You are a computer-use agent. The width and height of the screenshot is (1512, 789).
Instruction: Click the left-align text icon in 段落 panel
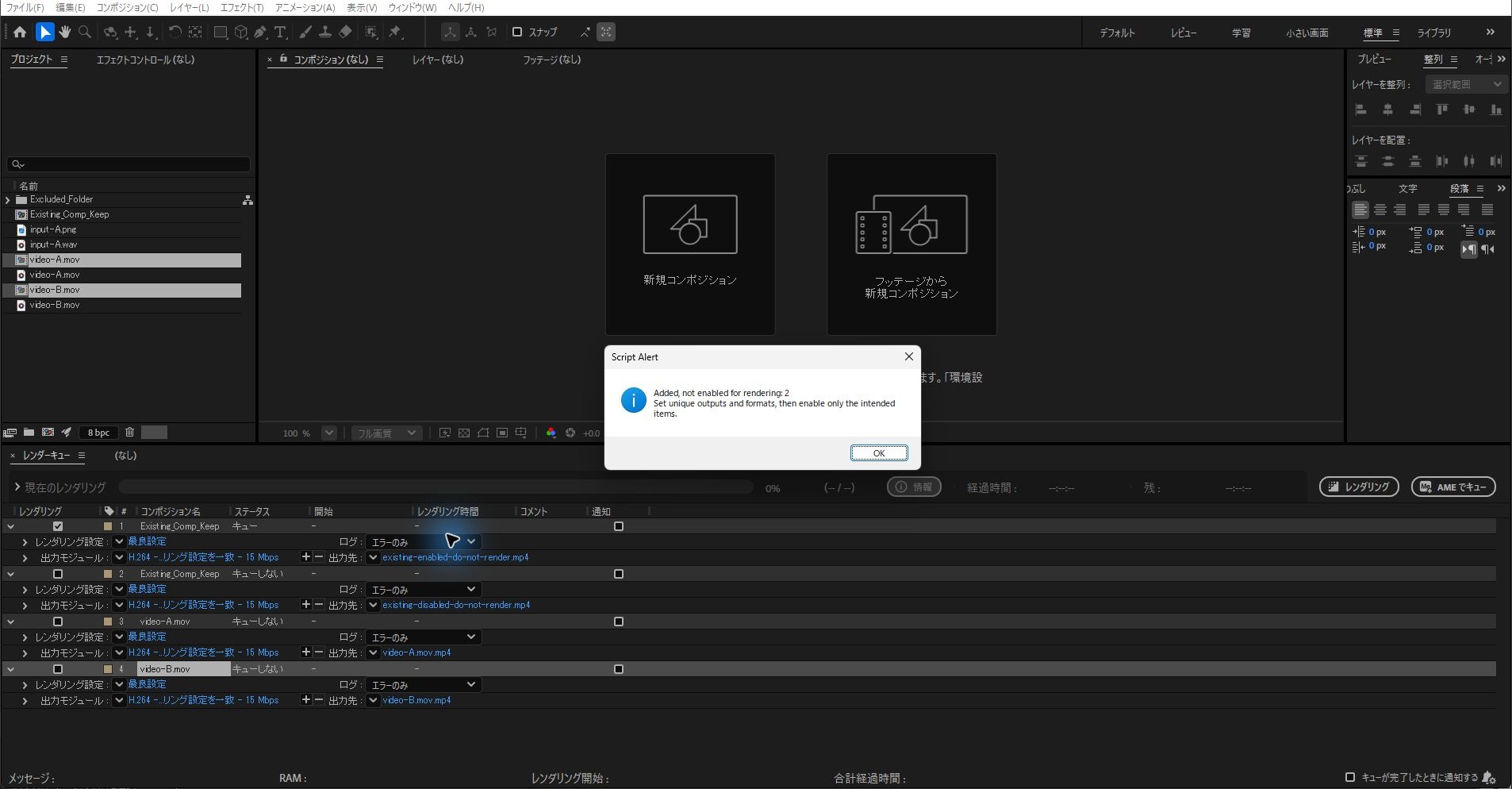pyautogui.click(x=1360, y=210)
